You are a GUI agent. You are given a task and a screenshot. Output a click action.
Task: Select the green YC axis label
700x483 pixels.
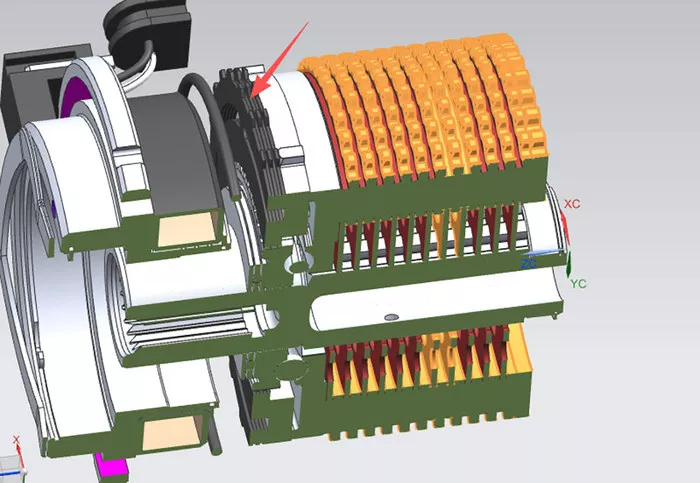point(578,283)
